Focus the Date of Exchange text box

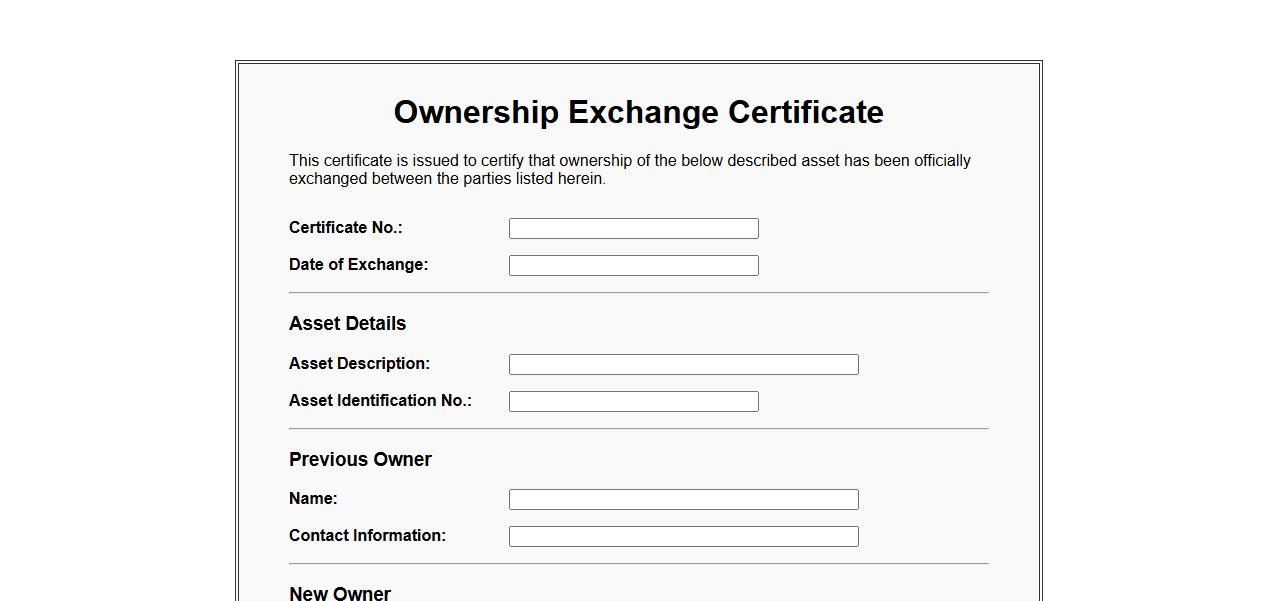point(633,265)
